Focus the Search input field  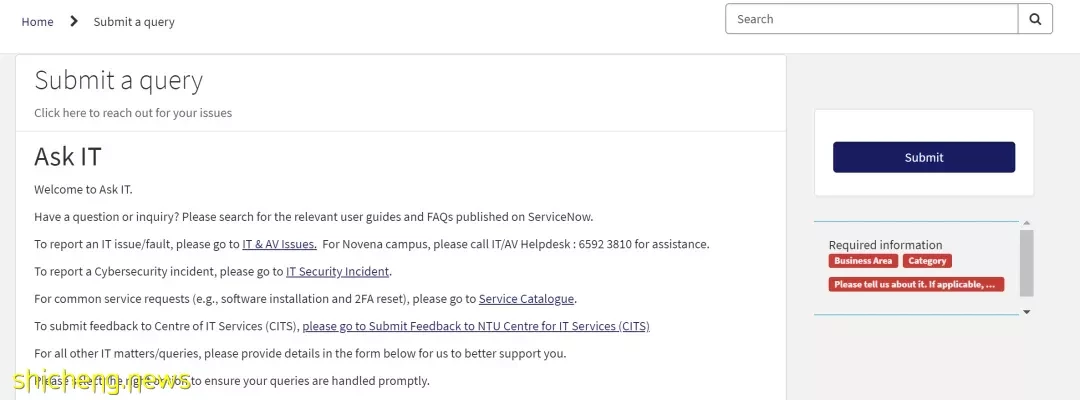coord(872,19)
